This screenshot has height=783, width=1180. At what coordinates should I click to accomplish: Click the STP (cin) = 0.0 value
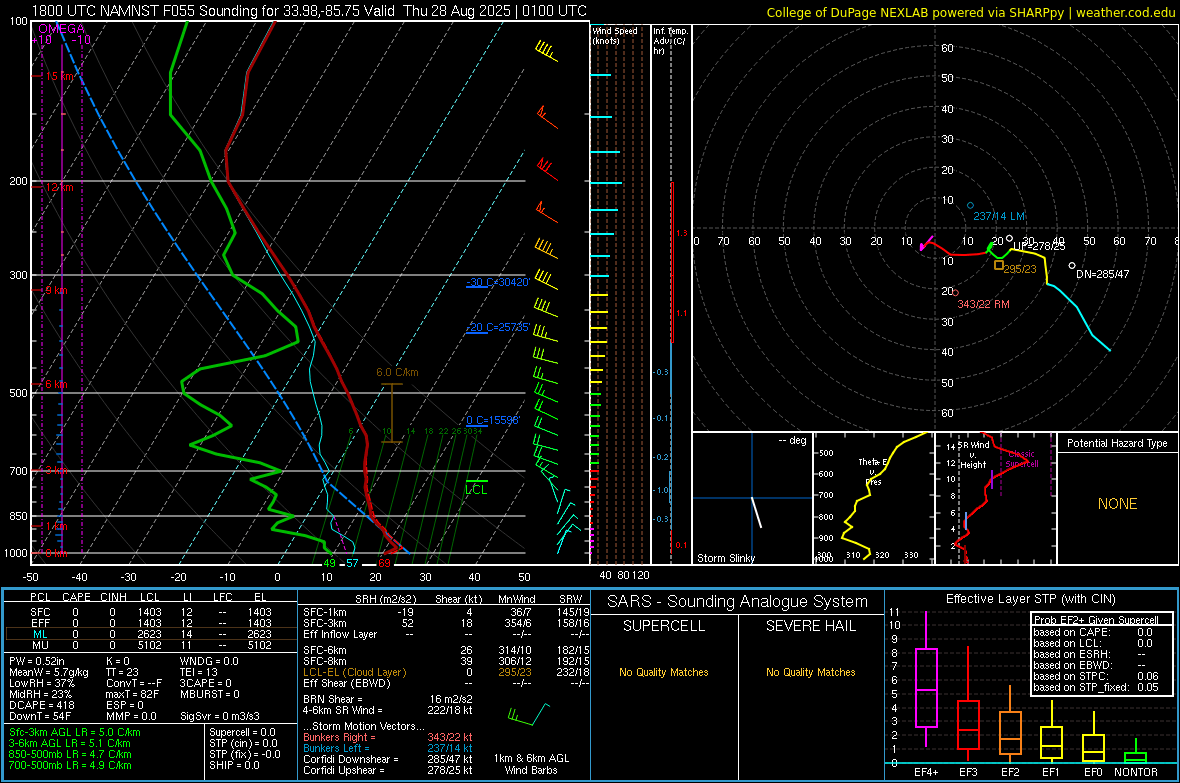pos(243,743)
